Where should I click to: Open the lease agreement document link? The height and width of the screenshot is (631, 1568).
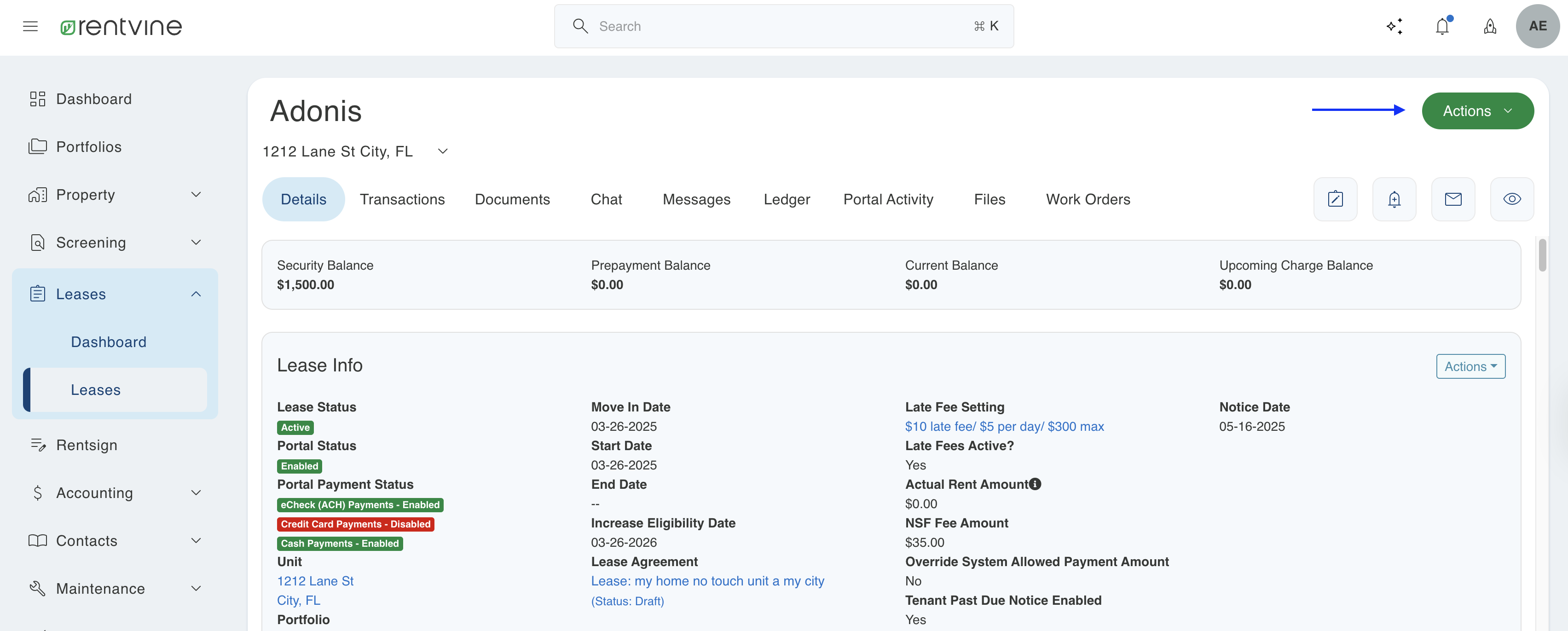click(x=707, y=581)
